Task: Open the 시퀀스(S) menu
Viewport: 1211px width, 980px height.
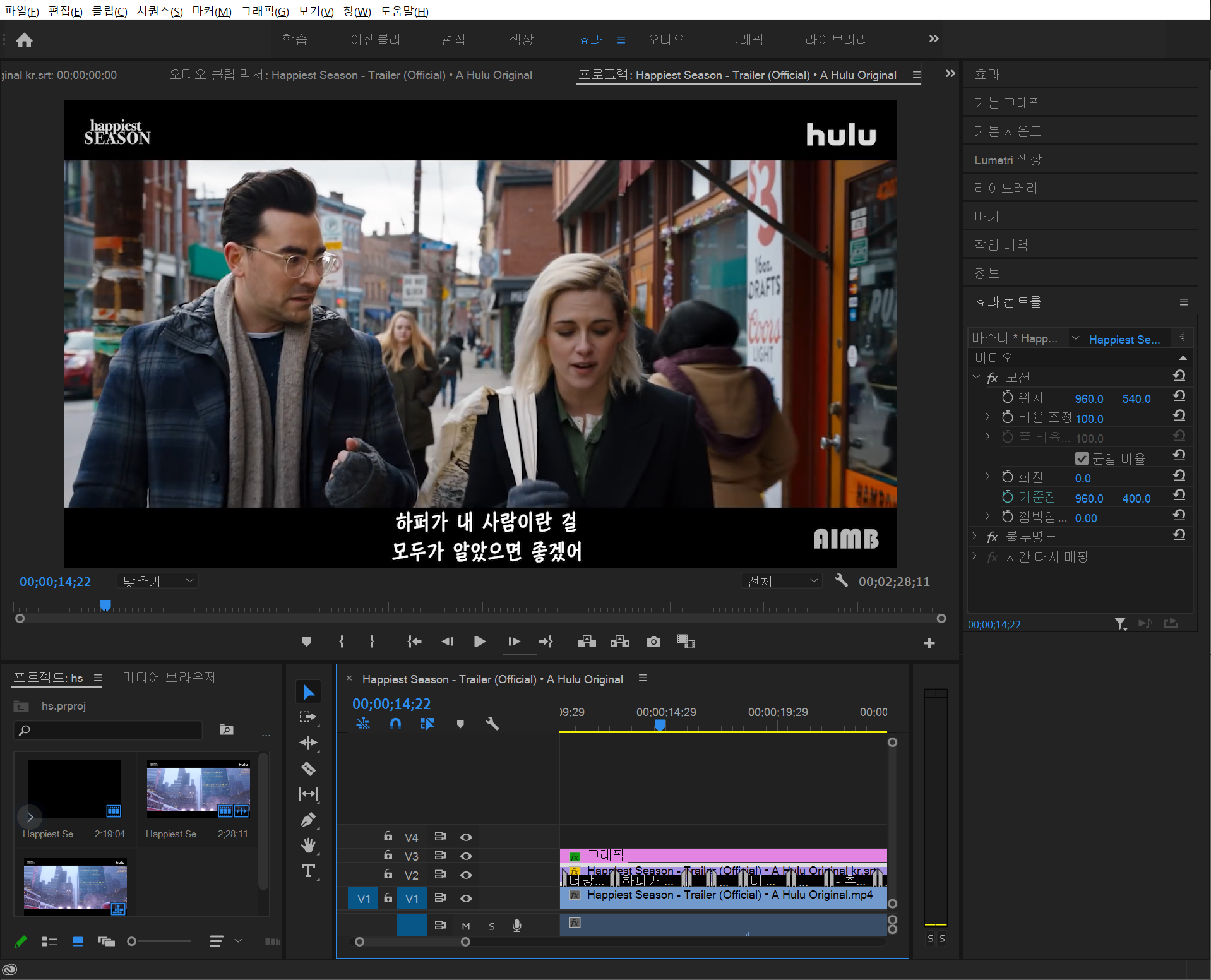Action: point(160,11)
